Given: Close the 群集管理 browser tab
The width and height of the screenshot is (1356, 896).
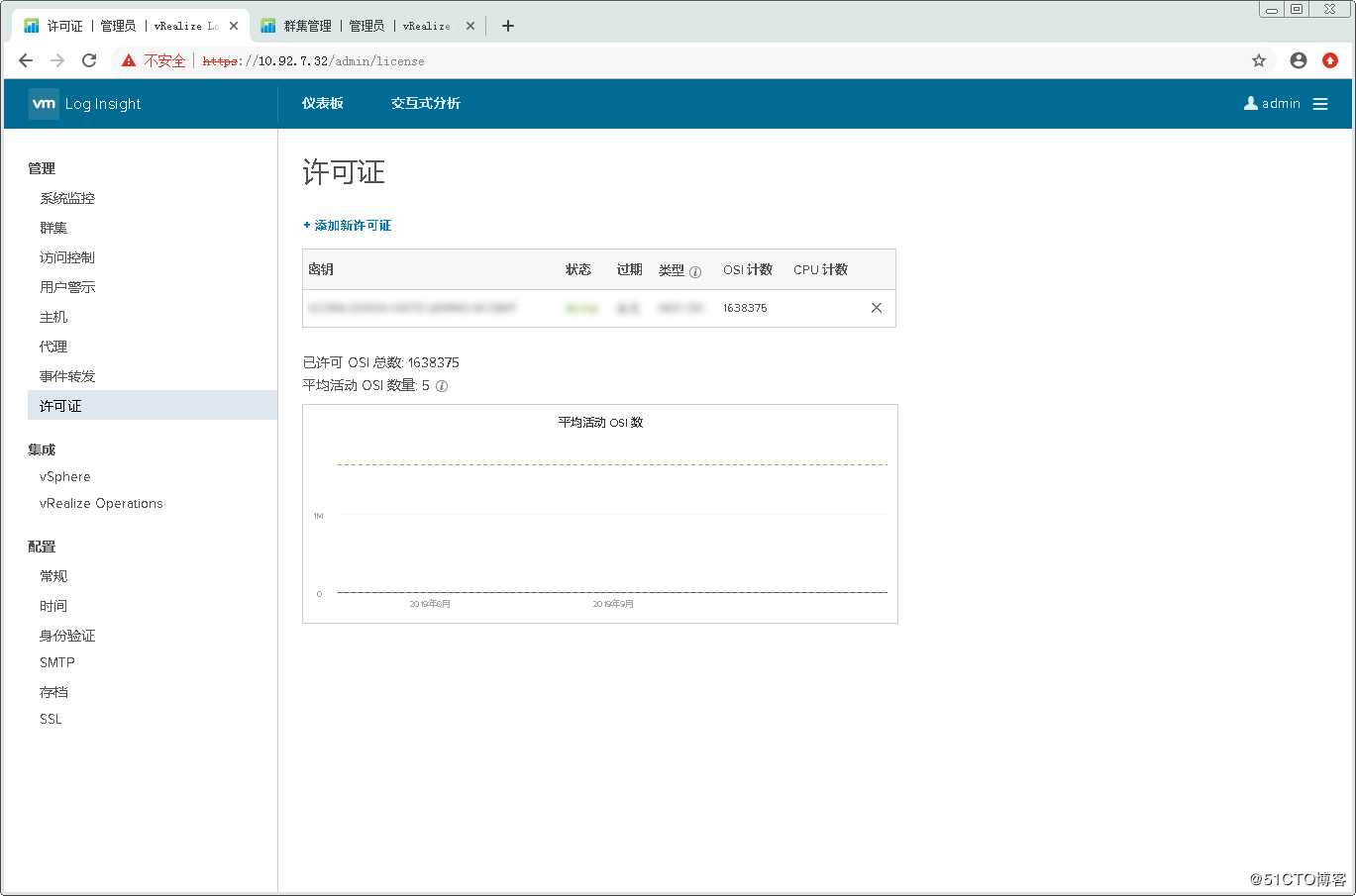Looking at the screenshot, I should pos(469,26).
